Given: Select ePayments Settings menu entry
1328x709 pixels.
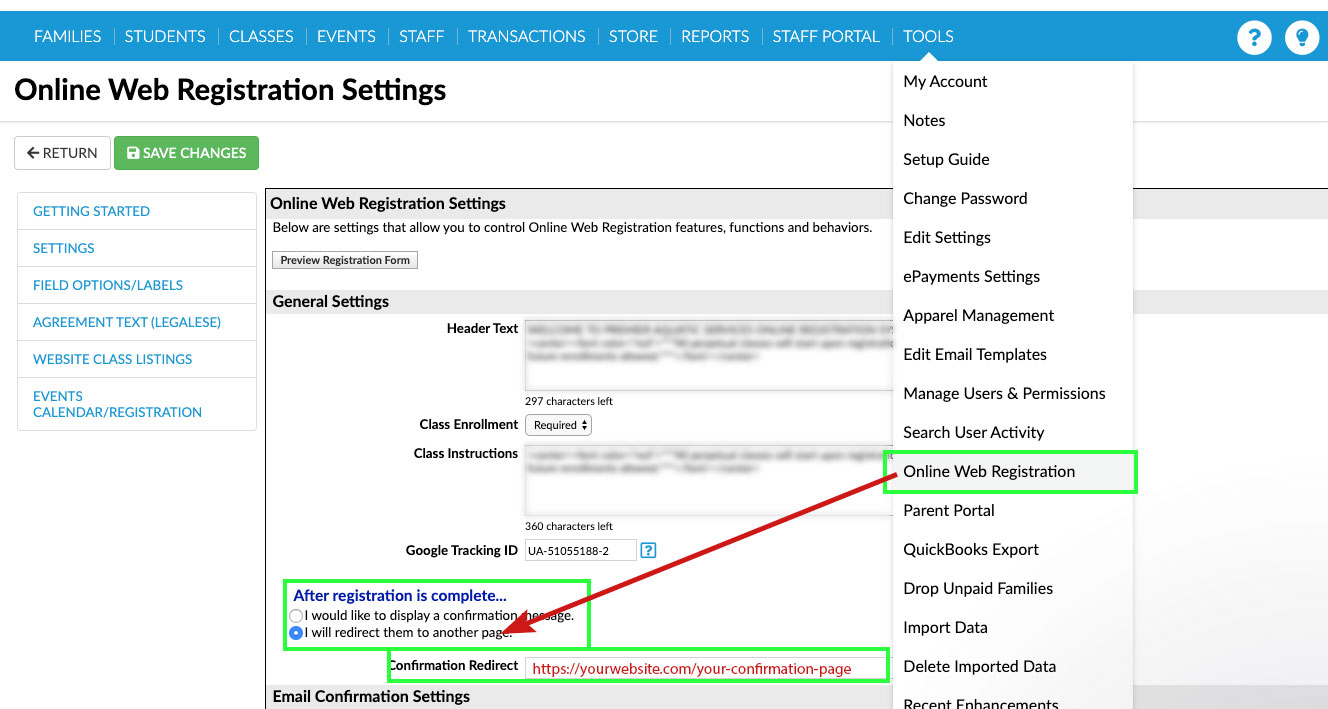Looking at the screenshot, I should click(971, 276).
